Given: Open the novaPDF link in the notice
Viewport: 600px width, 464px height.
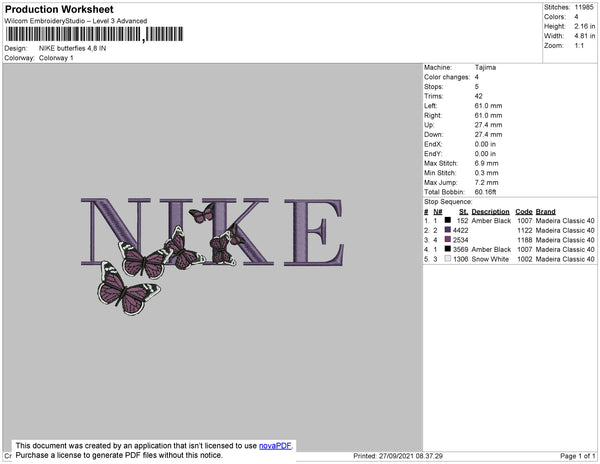Looking at the screenshot, I should coord(275,446).
